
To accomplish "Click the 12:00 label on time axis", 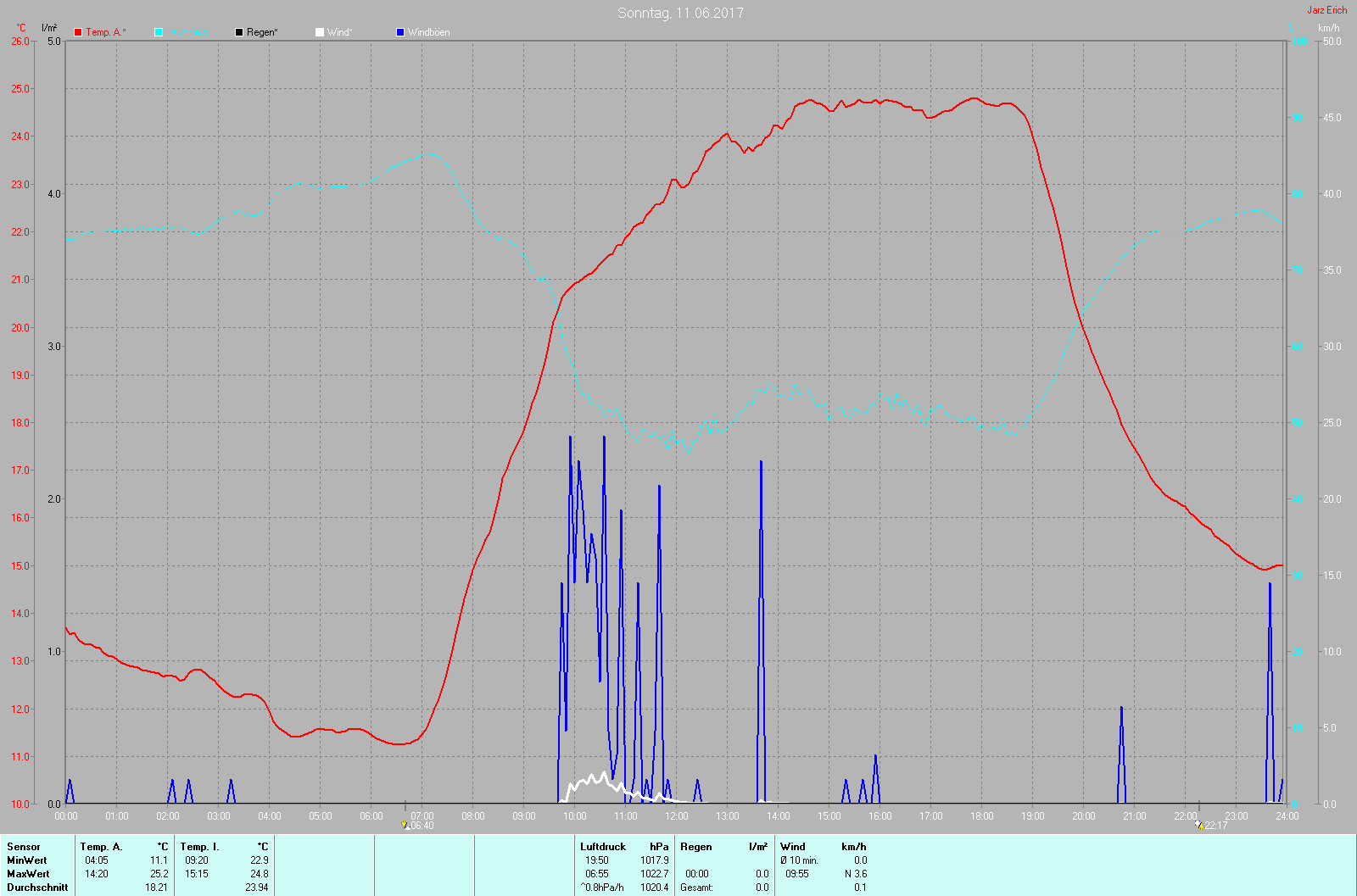I will [676, 816].
